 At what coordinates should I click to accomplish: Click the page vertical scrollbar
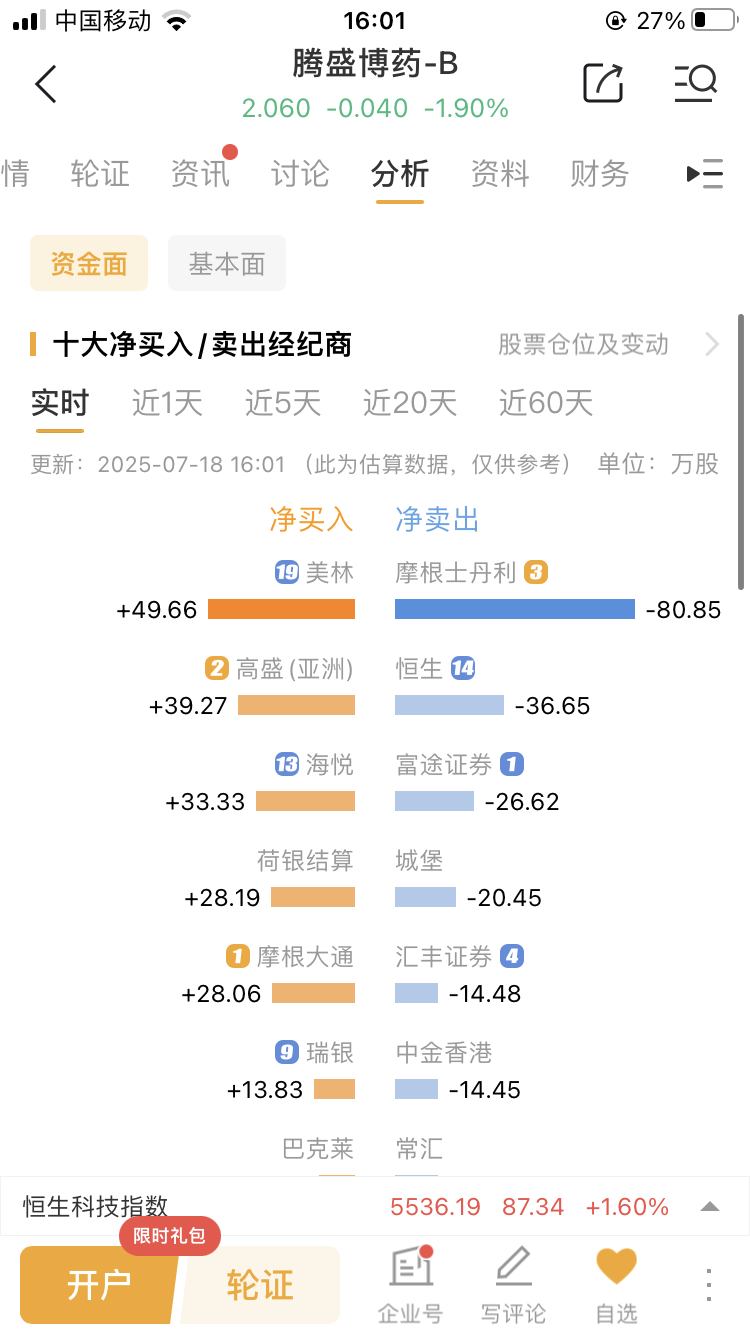click(x=741, y=452)
